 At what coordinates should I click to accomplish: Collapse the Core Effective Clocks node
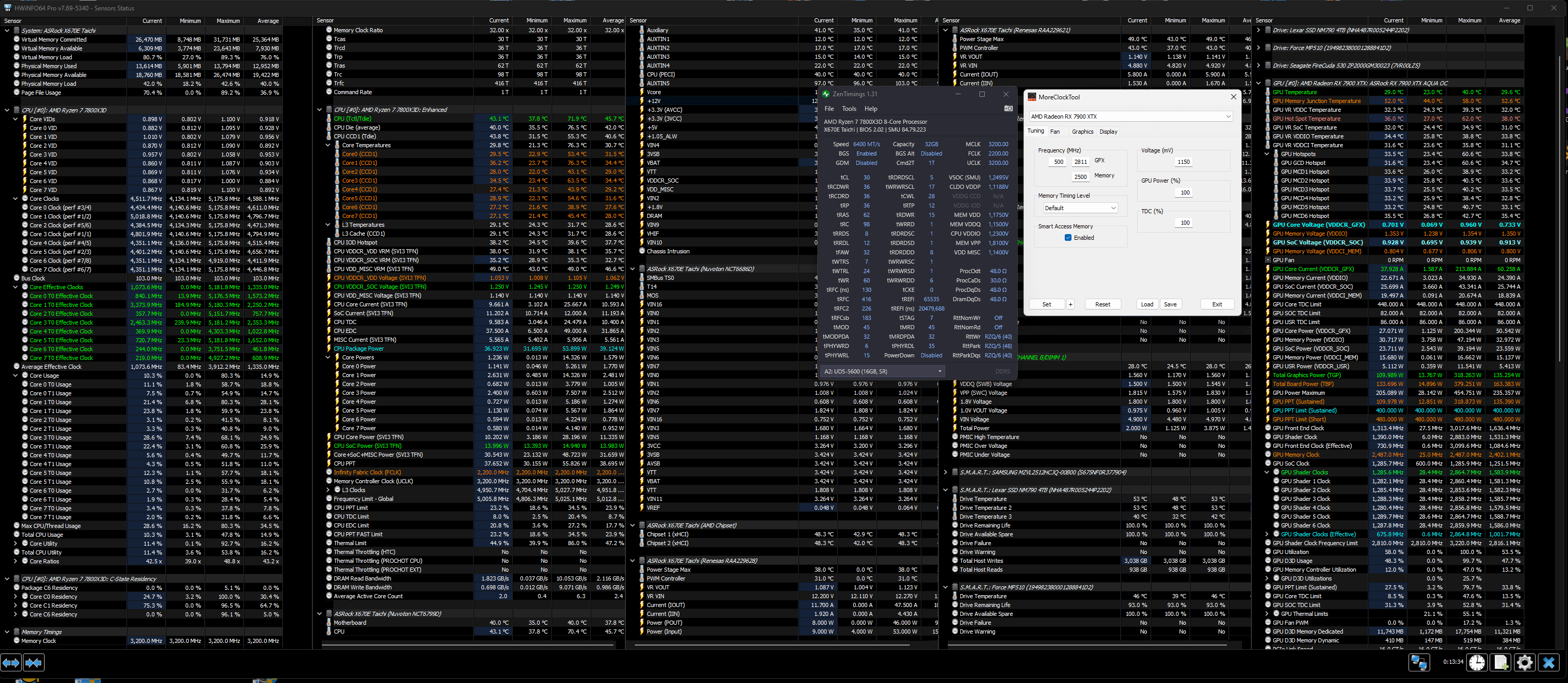pyautogui.click(x=15, y=287)
